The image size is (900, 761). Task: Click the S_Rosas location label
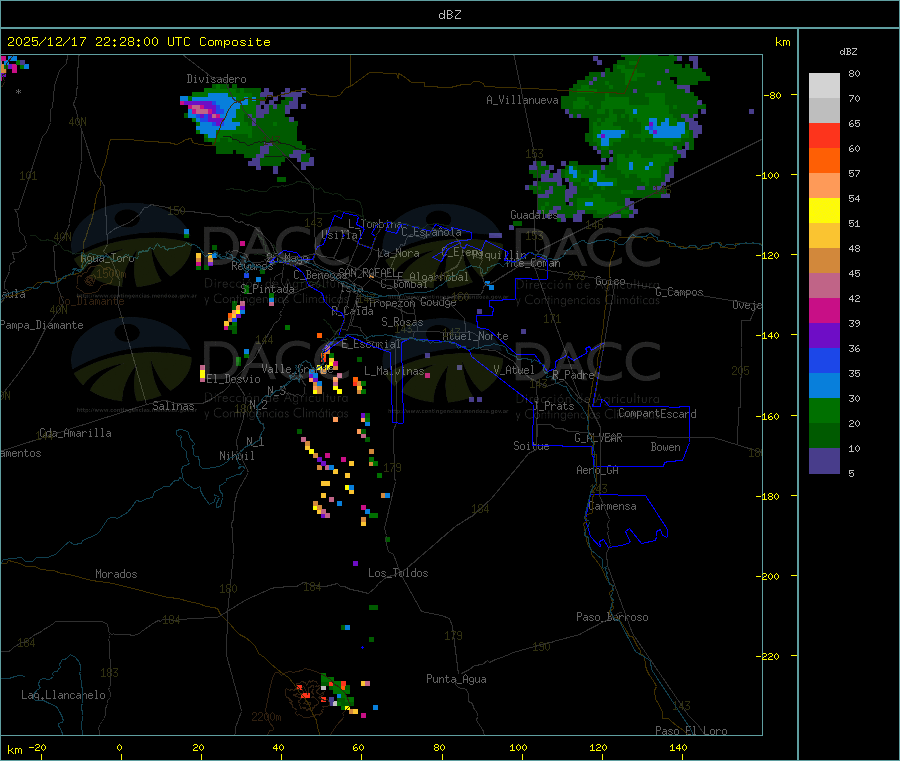[402, 322]
